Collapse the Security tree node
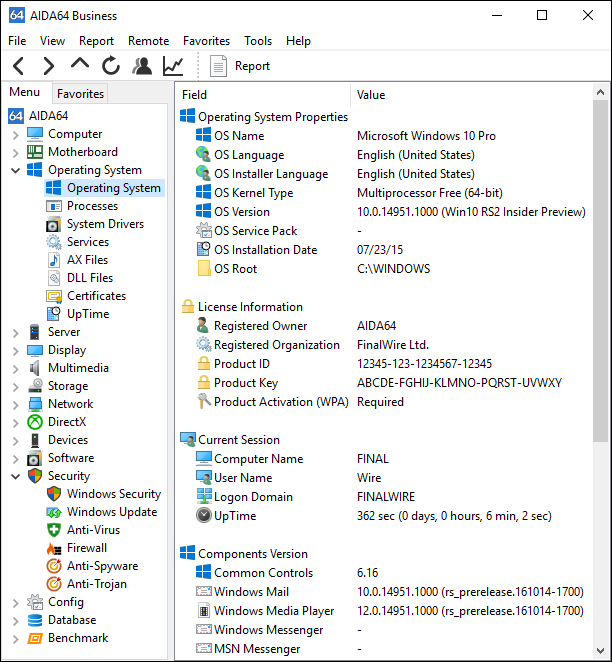 [x=15, y=476]
